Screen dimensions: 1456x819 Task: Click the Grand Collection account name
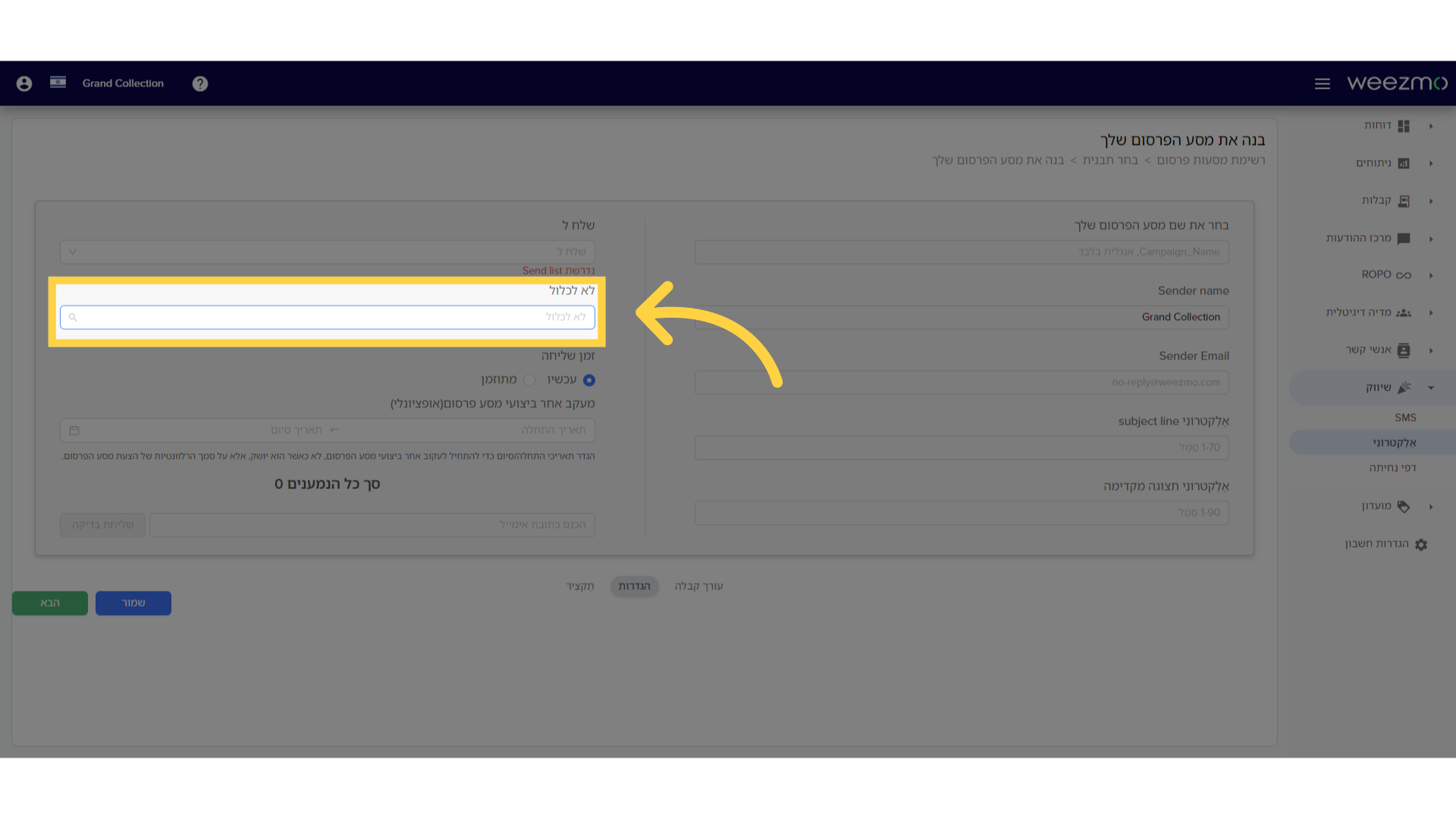coord(123,83)
